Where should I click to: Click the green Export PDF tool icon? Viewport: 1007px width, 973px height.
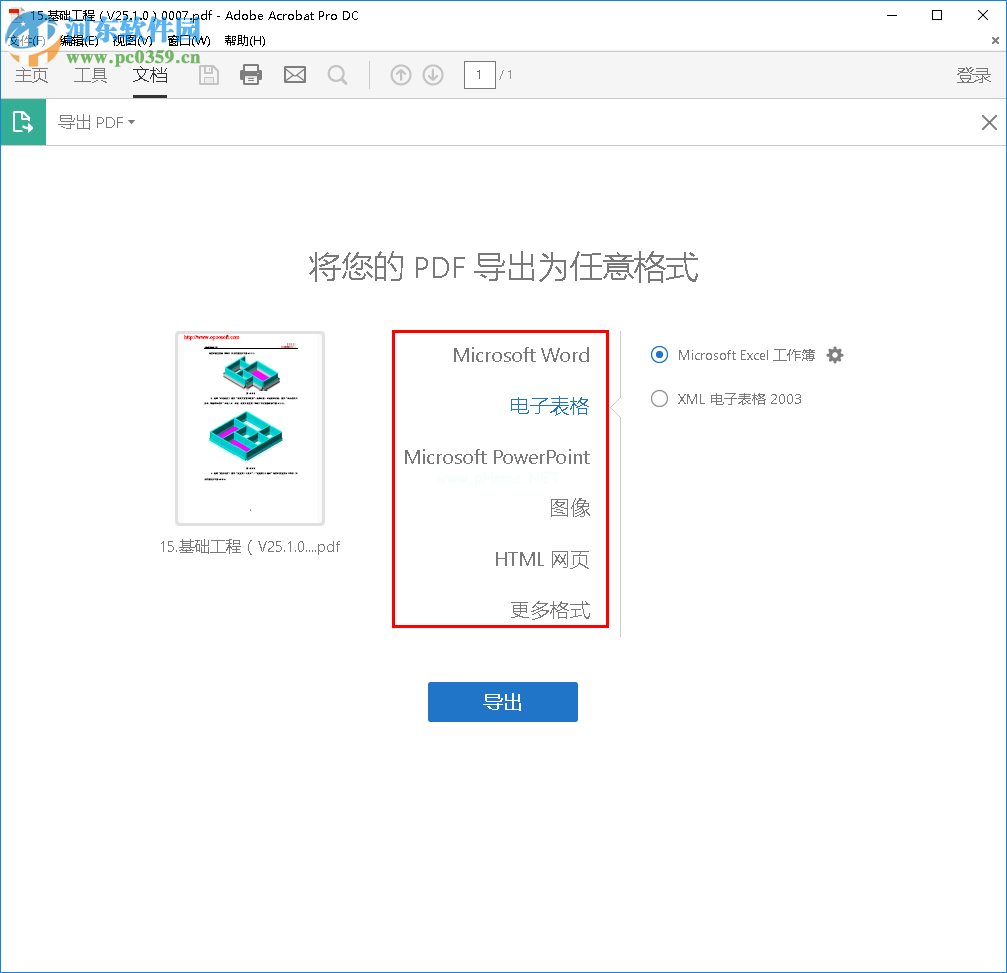click(22, 121)
